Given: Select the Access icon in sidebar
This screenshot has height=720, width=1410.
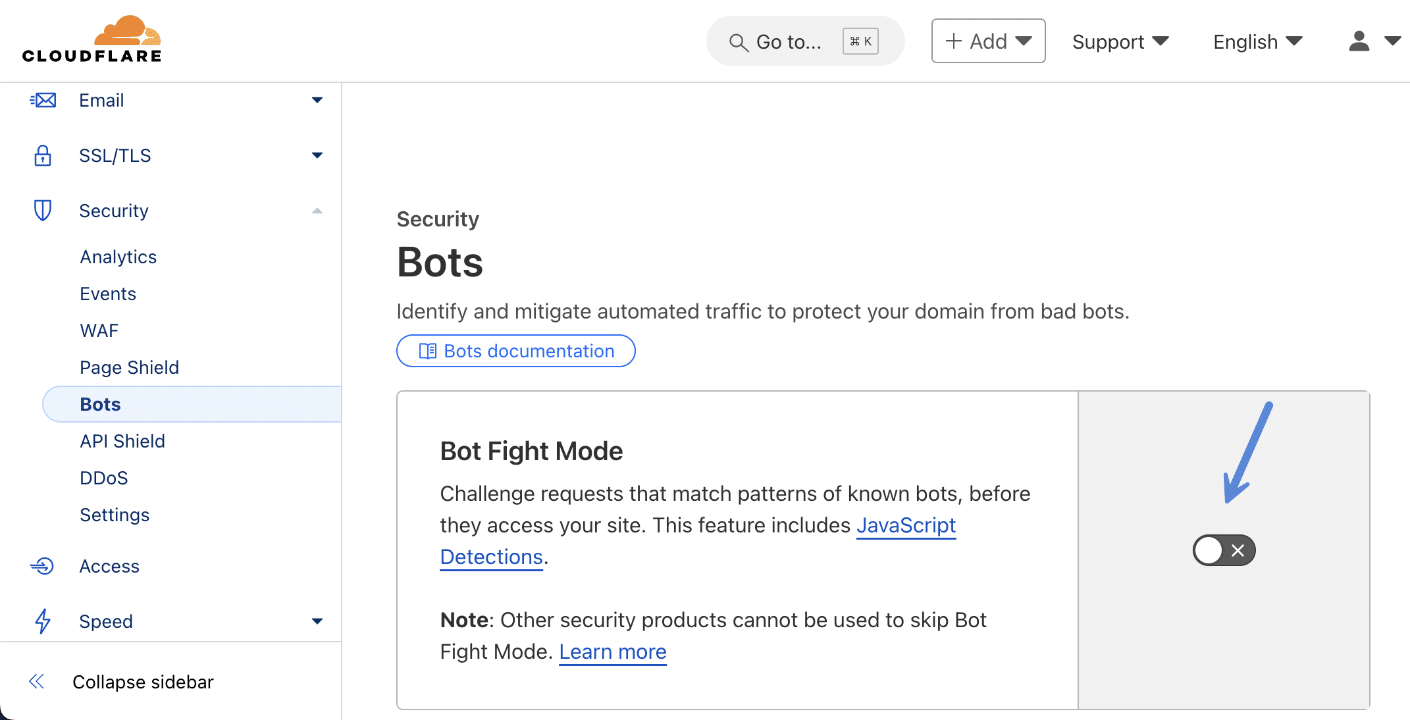Looking at the screenshot, I should (x=43, y=566).
